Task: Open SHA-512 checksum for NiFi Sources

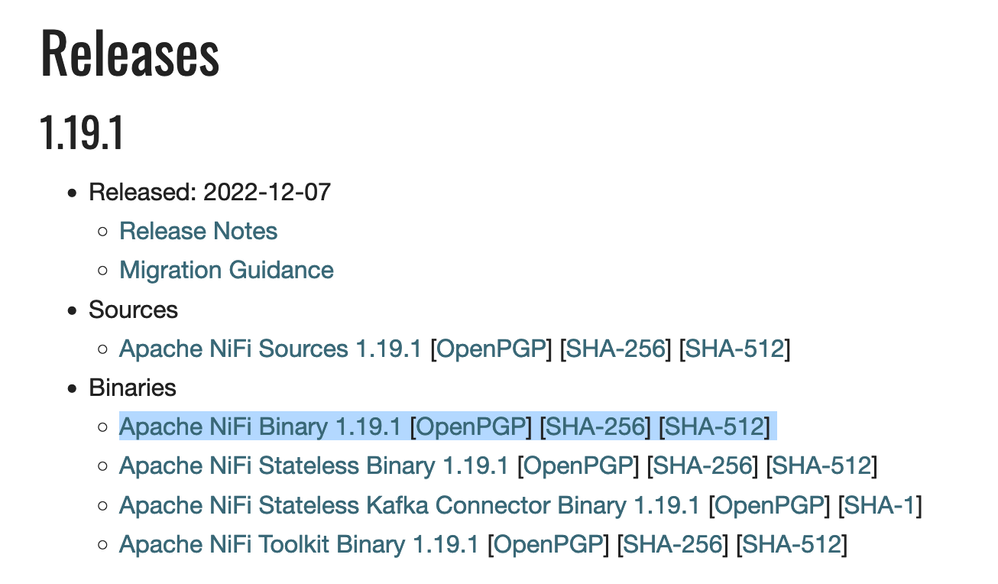Action: tap(735, 349)
